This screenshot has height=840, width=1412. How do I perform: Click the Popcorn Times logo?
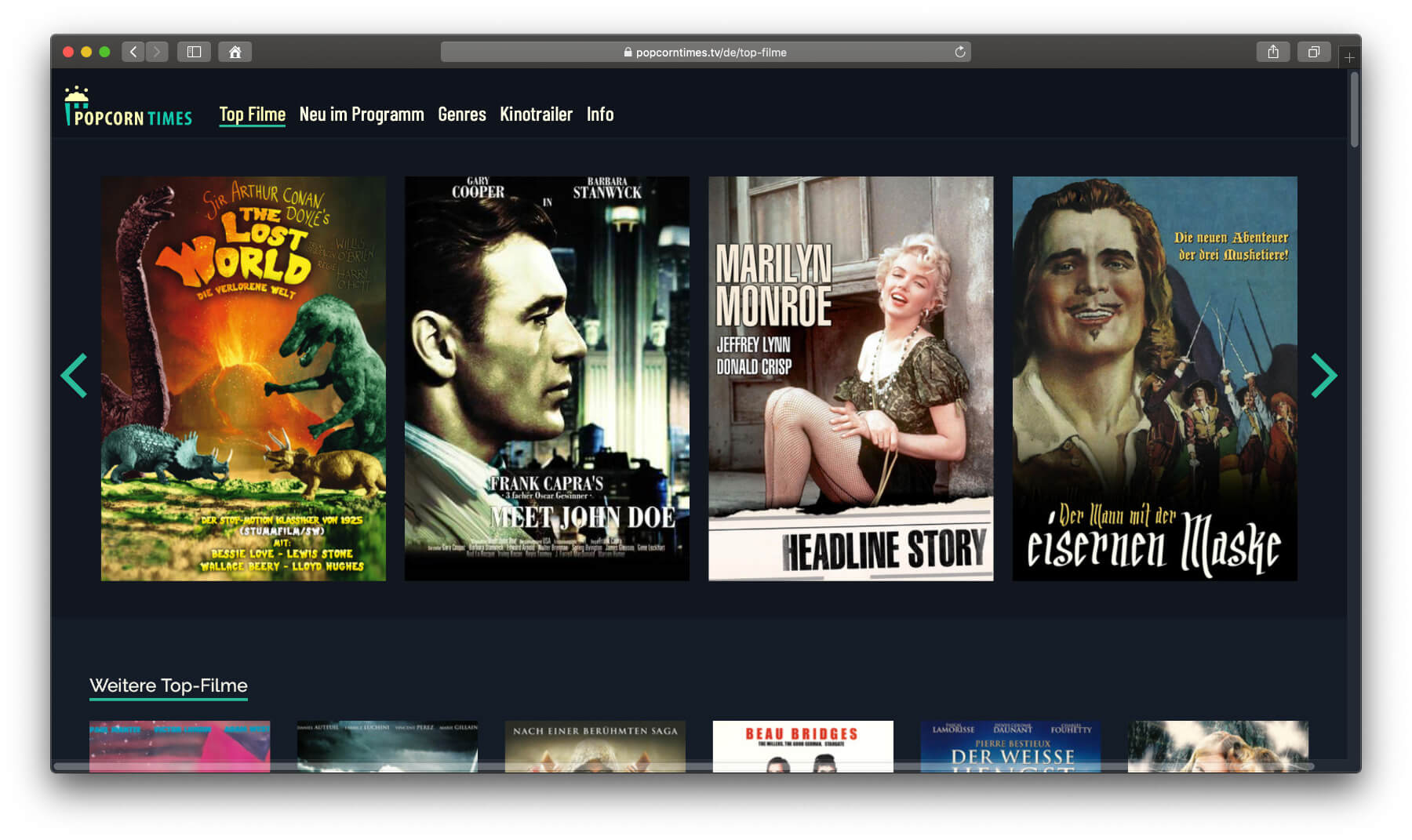coord(129,107)
